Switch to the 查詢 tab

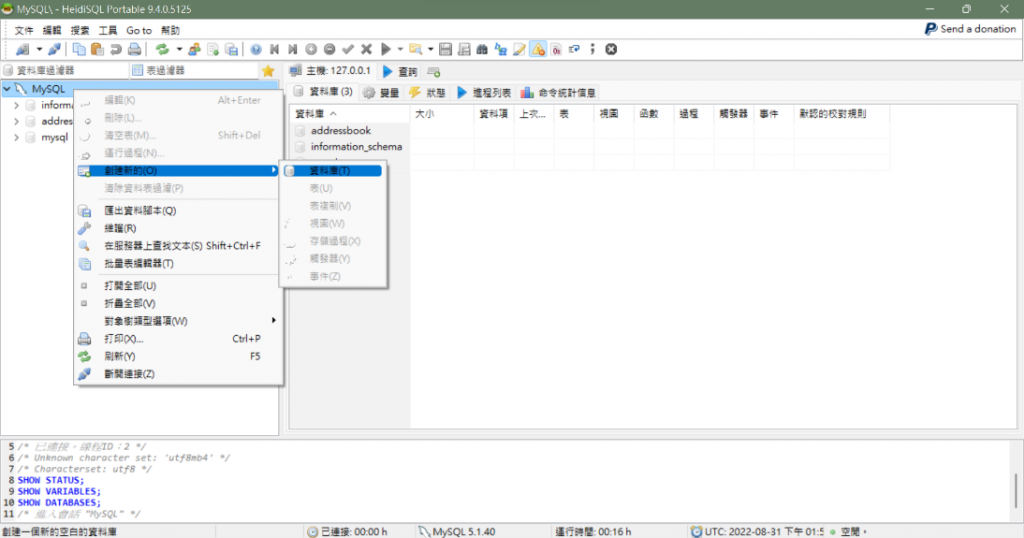pos(400,72)
